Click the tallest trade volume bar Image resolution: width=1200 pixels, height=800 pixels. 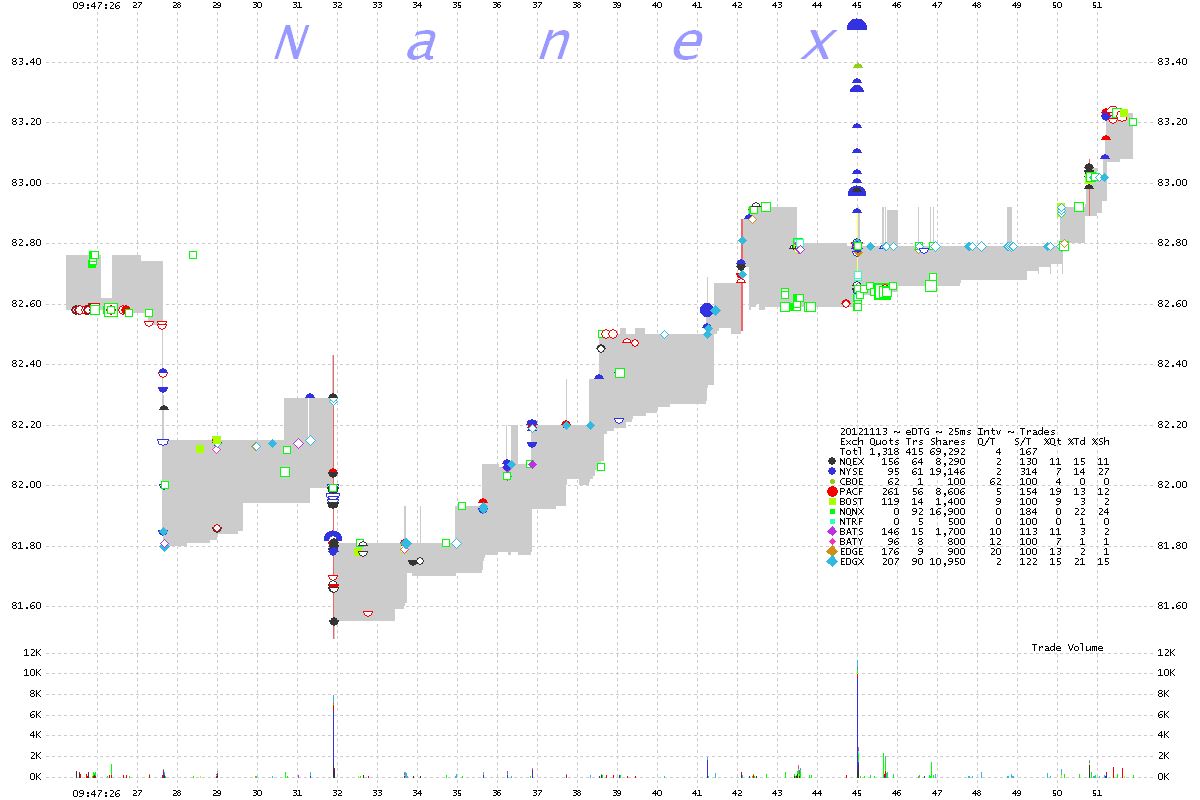pos(857,718)
